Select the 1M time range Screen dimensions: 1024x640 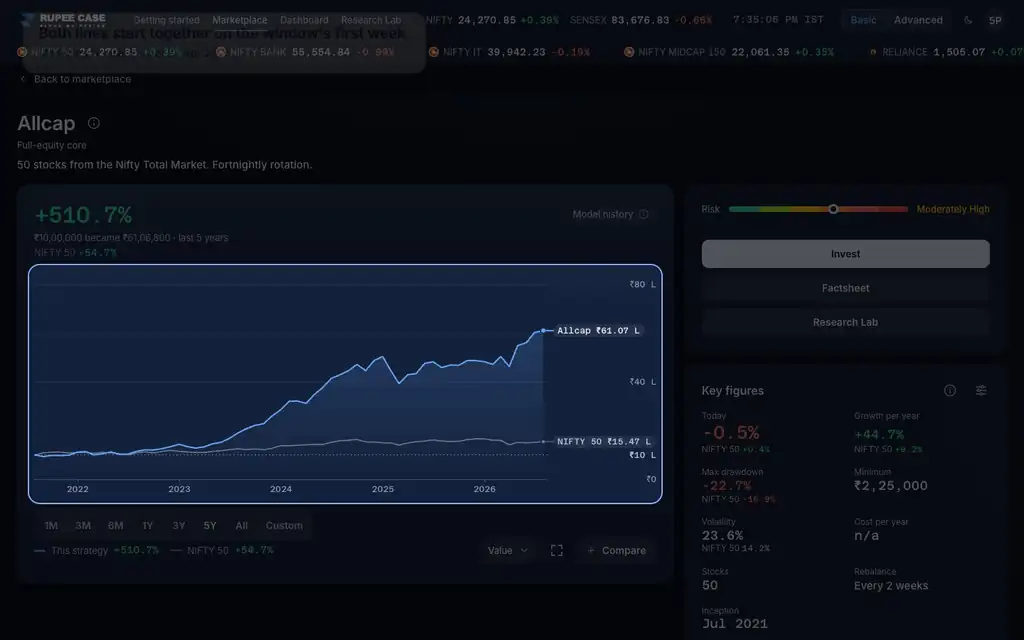point(51,526)
